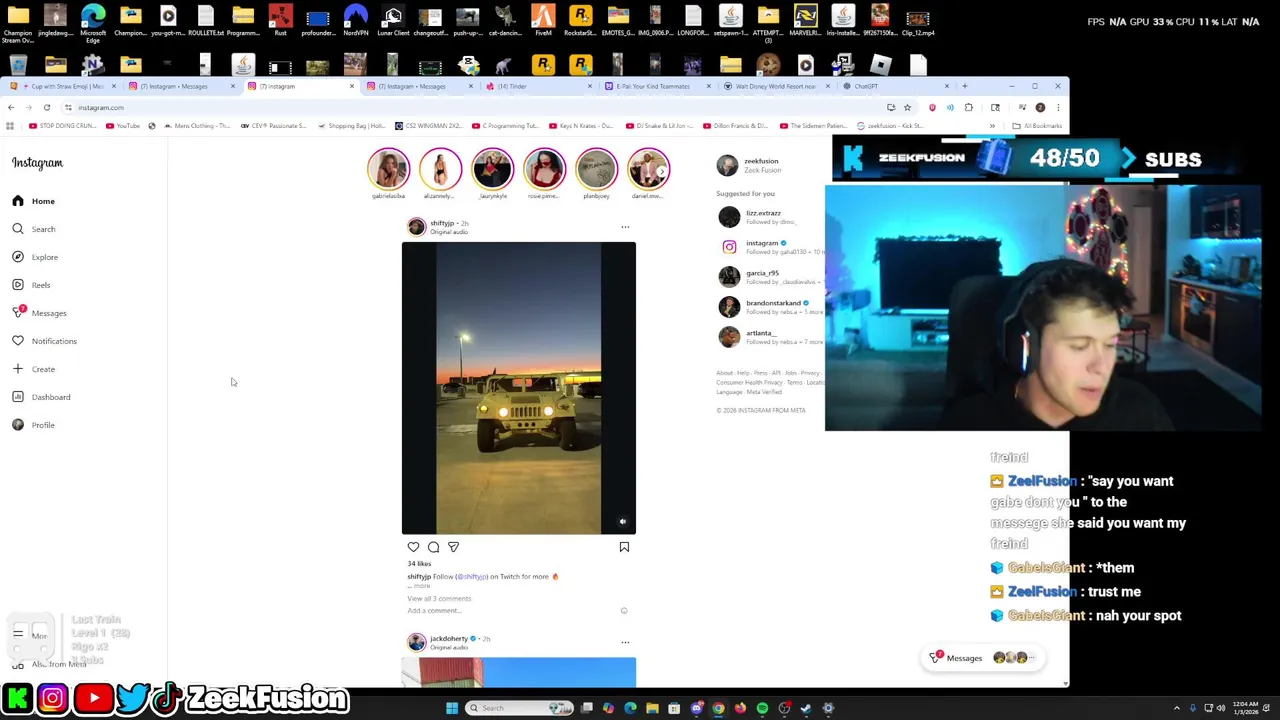Show more bookmarks via the overflow chevron
Viewport: 1280px width, 720px height.
click(x=992, y=126)
